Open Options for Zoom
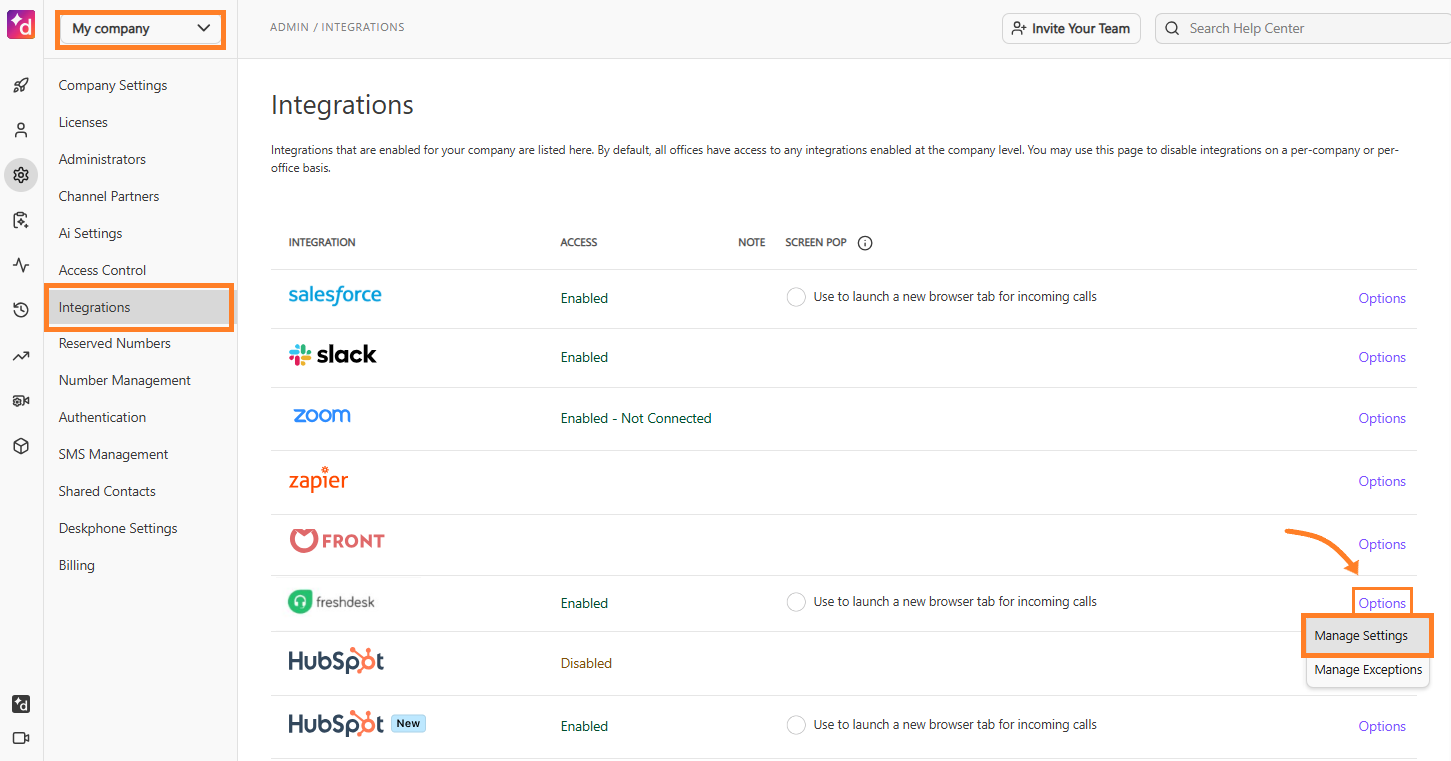The image size is (1451, 761). point(1382,418)
